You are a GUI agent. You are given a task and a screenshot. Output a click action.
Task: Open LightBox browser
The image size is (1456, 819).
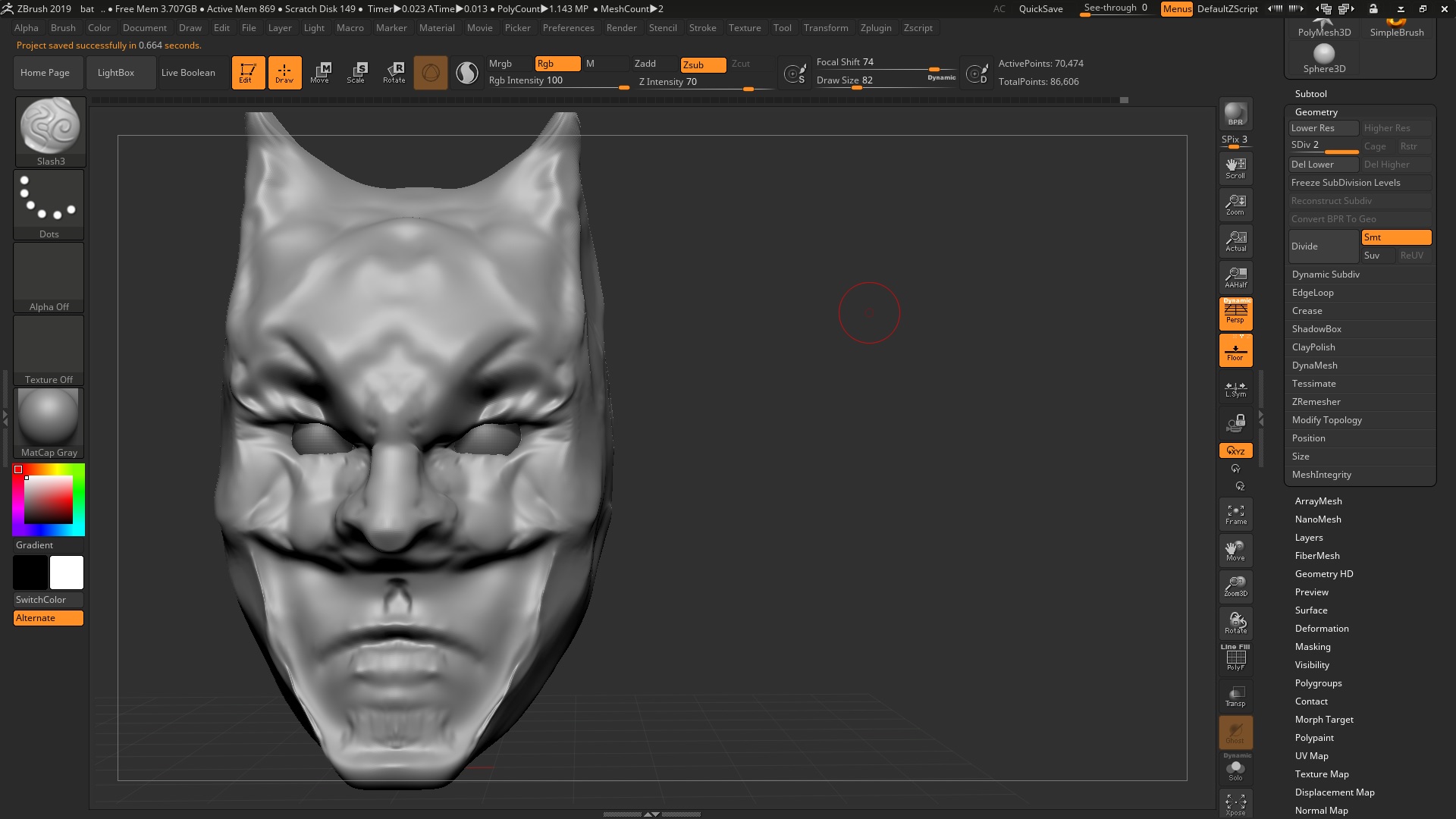[x=121, y=73]
